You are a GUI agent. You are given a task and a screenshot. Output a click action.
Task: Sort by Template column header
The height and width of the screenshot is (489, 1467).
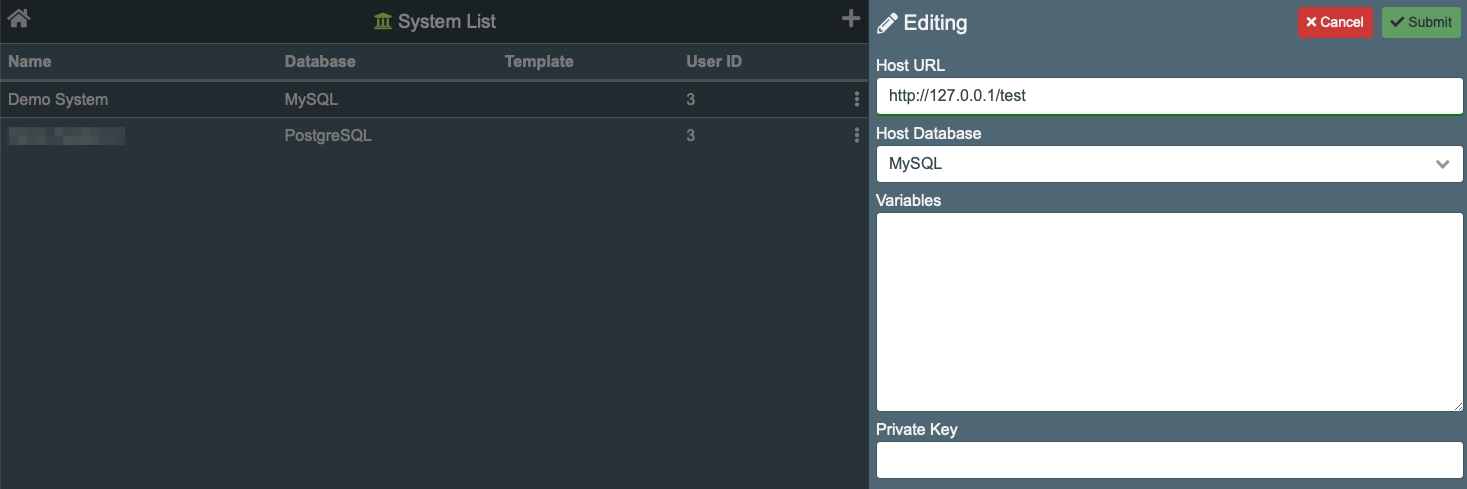[x=539, y=62]
